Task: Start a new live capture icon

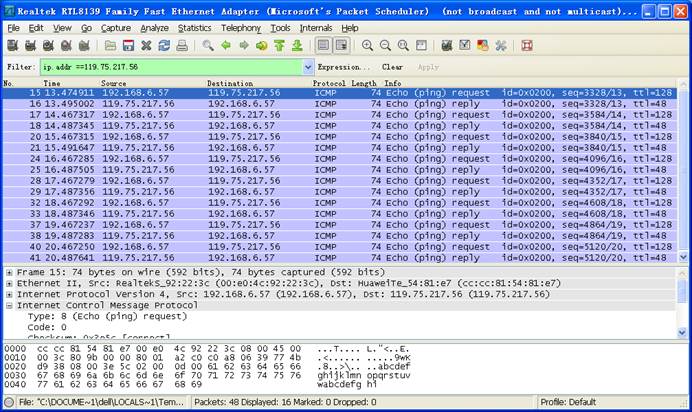Action: click(x=48, y=45)
